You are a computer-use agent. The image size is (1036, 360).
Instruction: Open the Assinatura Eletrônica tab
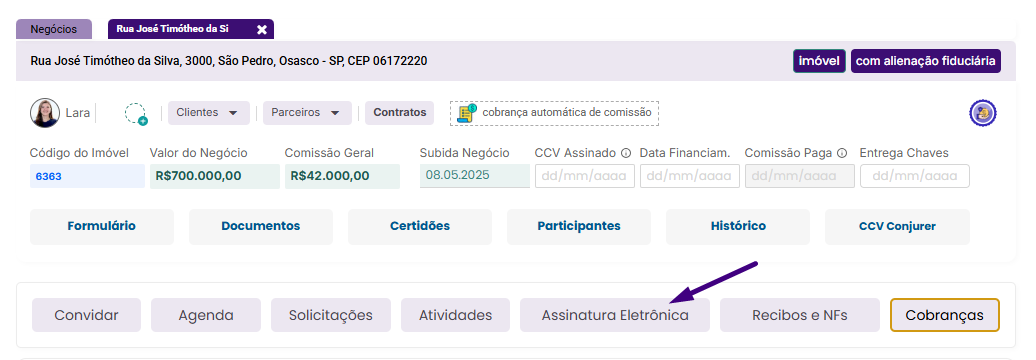click(x=615, y=315)
